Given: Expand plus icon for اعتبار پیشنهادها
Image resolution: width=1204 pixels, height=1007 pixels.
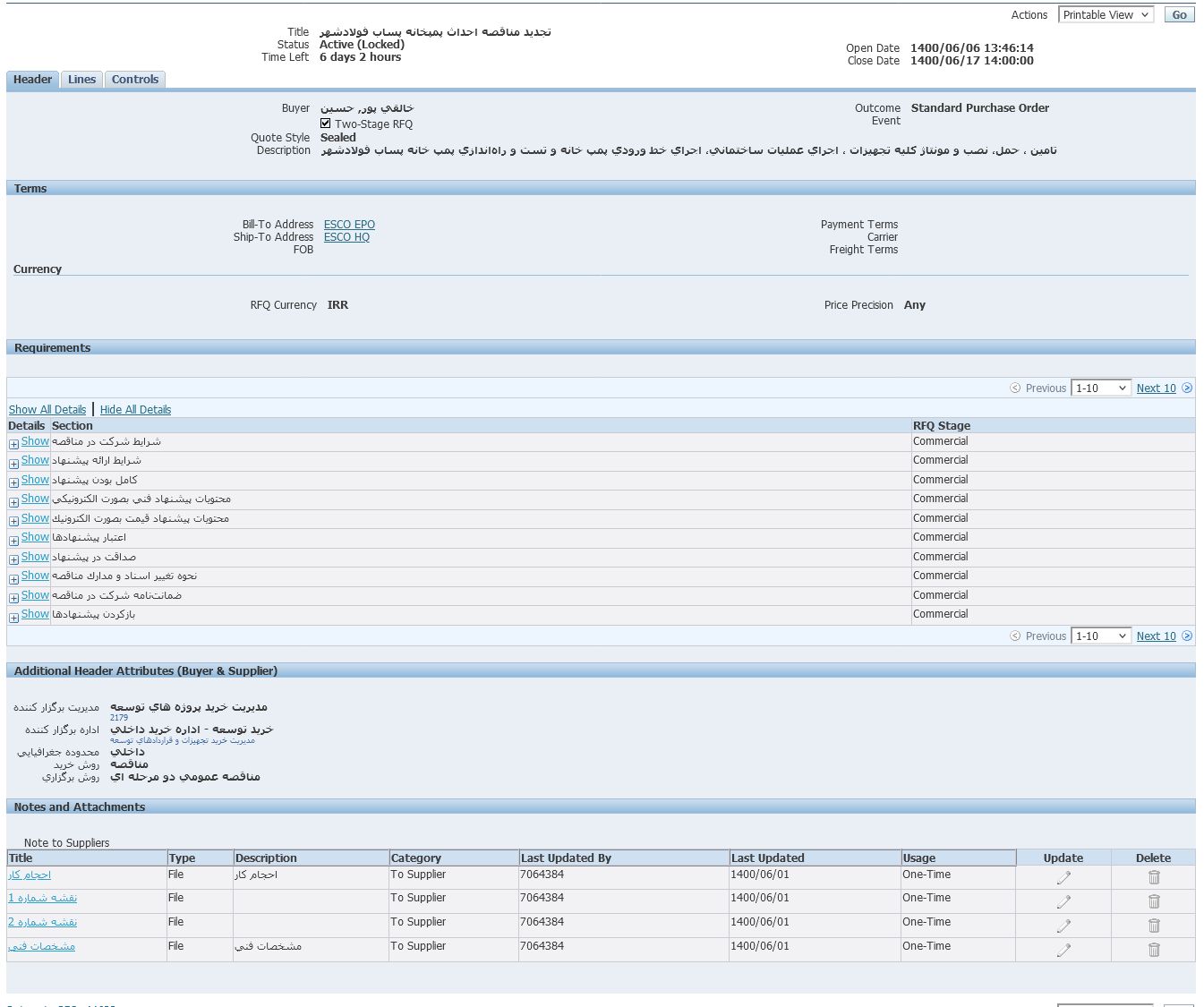Looking at the screenshot, I should pyautogui.click(x=13, y=541).
